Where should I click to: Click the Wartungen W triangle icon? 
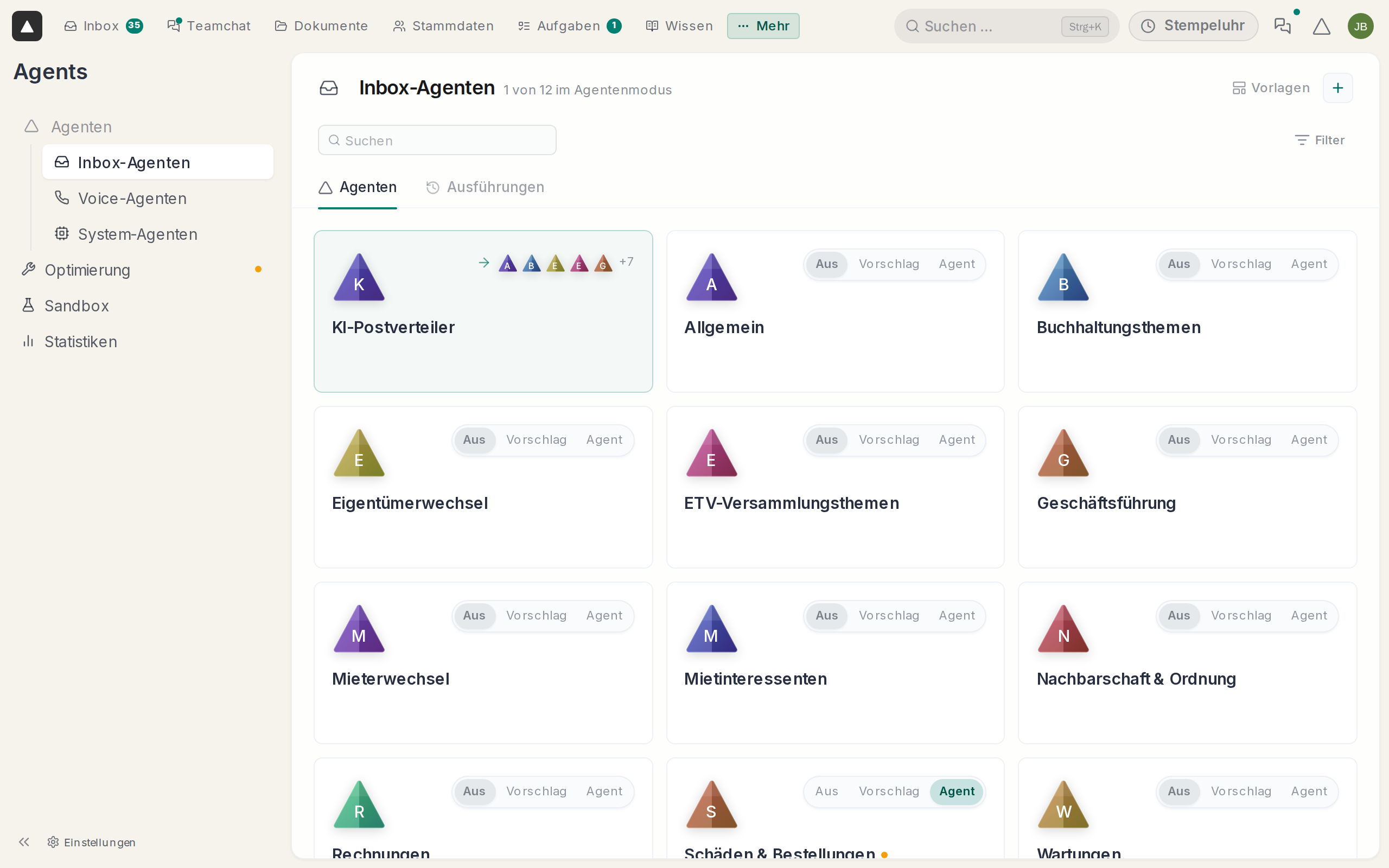[1063, 805]
